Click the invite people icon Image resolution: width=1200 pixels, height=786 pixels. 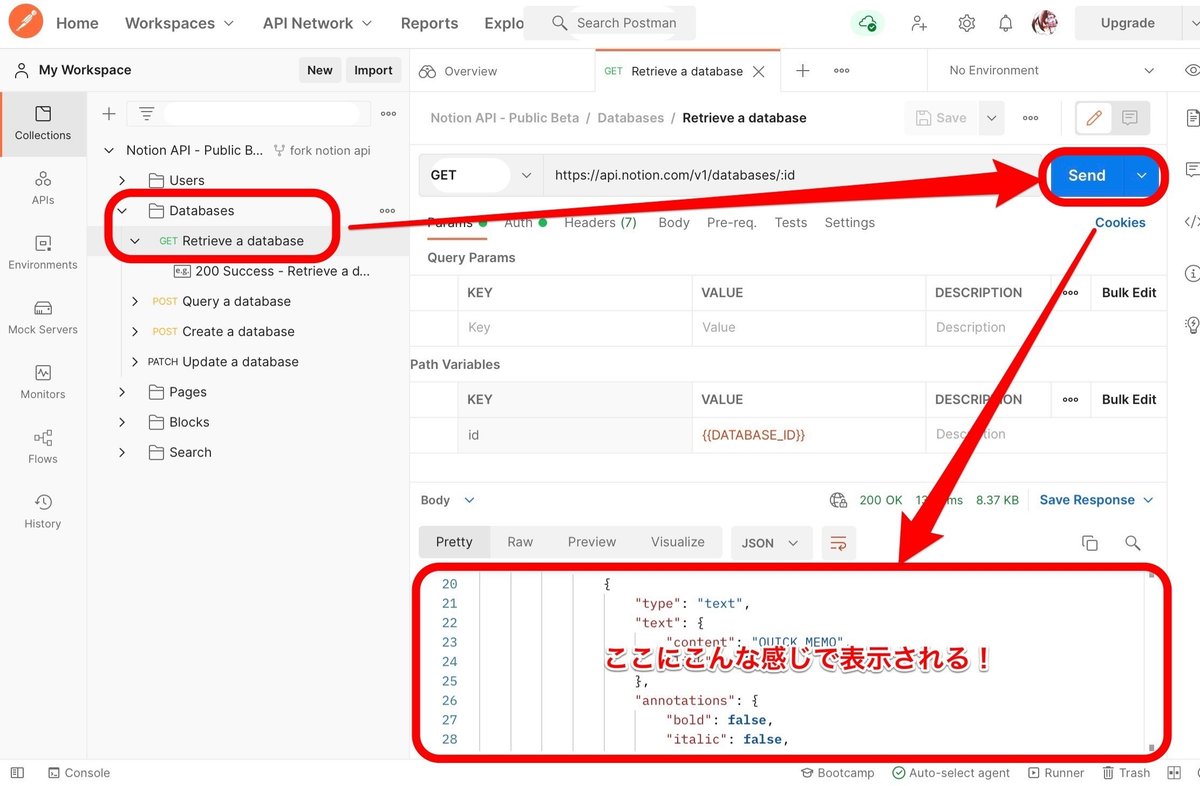pos(918,23)
